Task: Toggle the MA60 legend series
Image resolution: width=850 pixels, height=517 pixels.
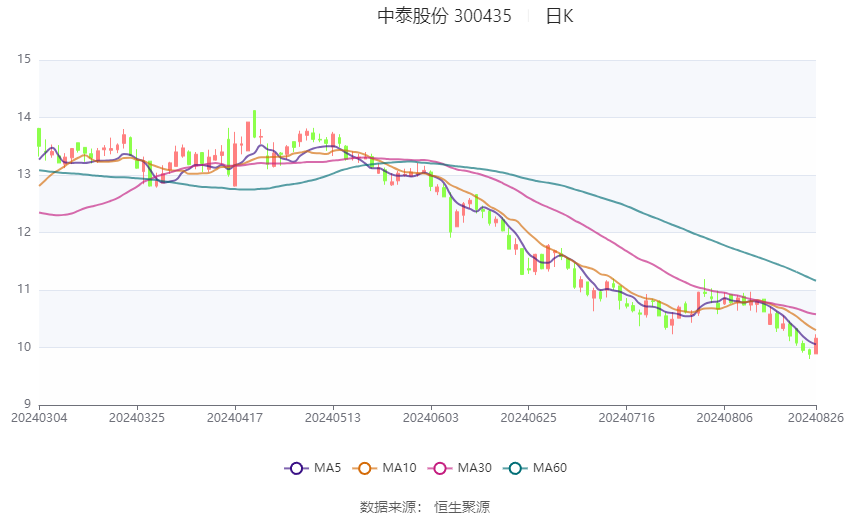Action: [535, 468]
